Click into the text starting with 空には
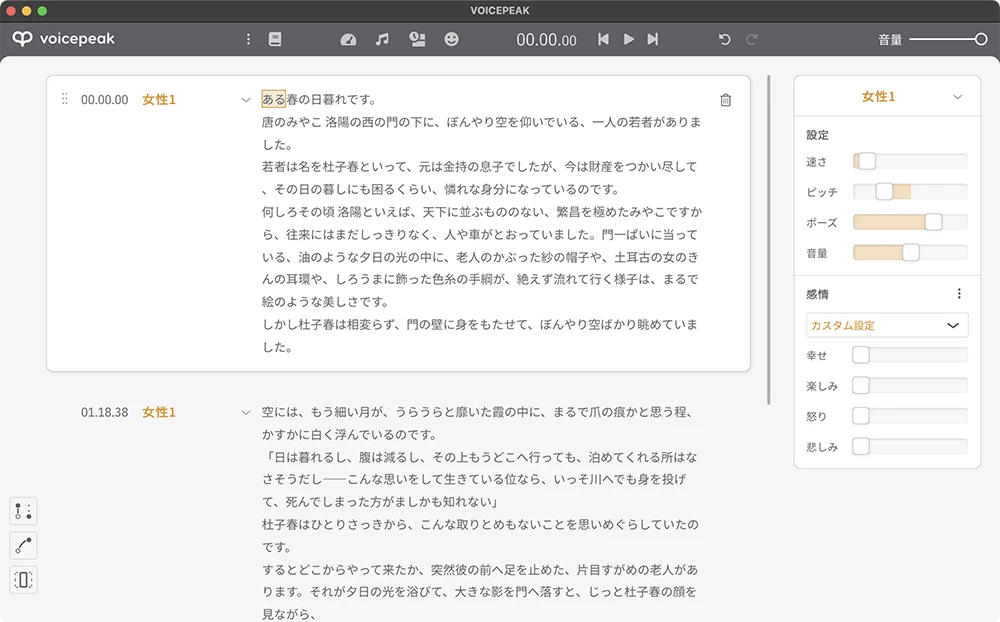Viewport: 1000px width, 622px height. coord(477,412)
